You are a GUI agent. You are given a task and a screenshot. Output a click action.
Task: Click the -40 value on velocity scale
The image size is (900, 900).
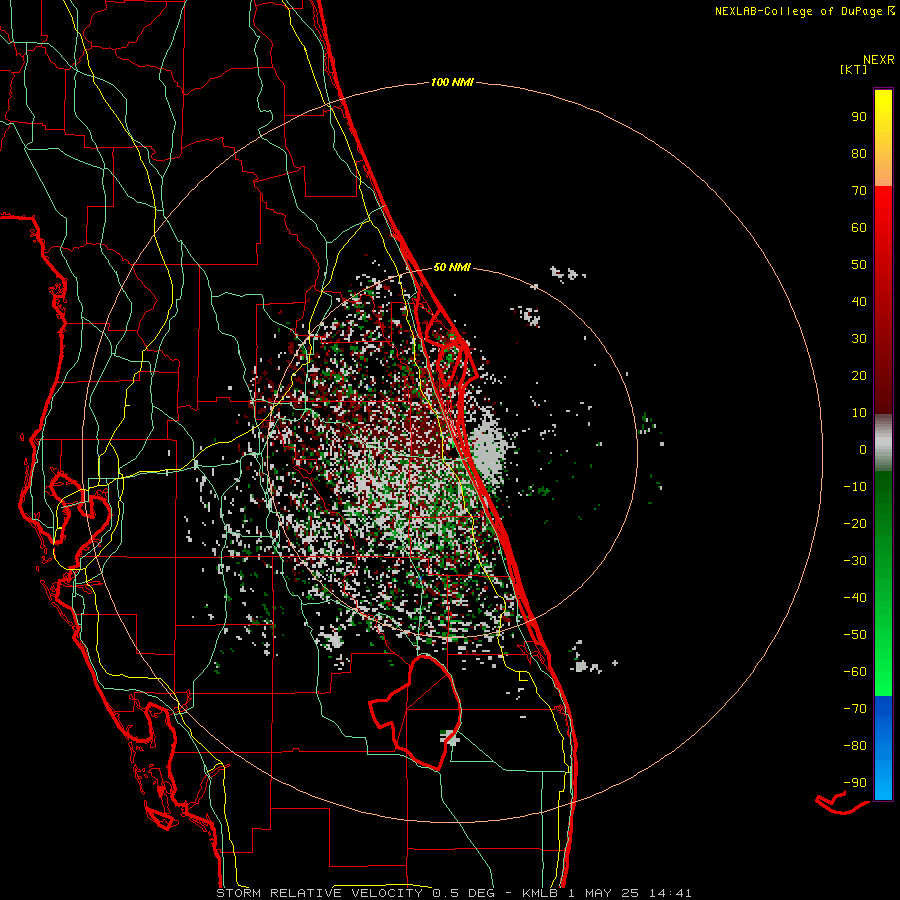click(x=855, y=598)
